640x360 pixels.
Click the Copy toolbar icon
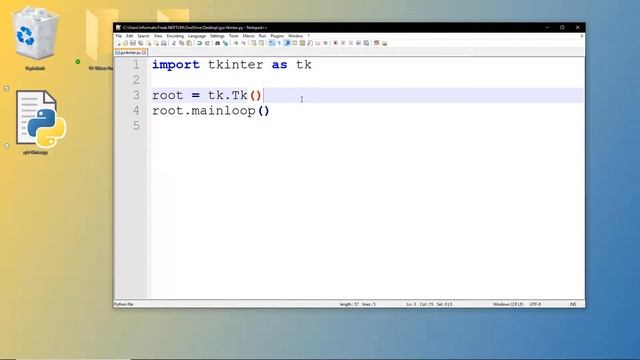(182, 43)
